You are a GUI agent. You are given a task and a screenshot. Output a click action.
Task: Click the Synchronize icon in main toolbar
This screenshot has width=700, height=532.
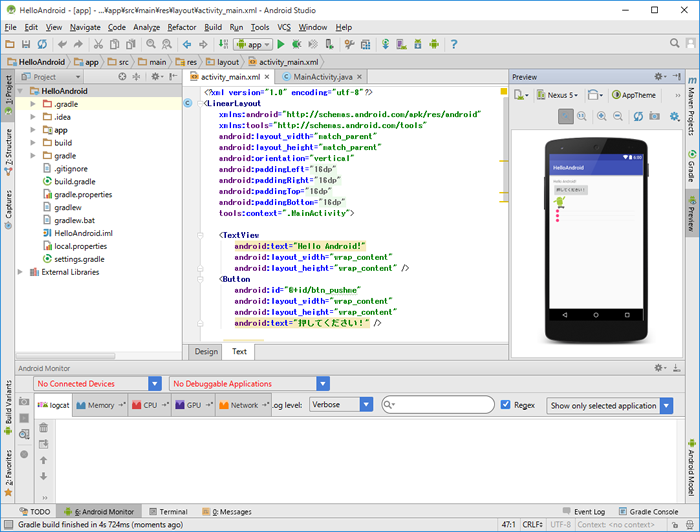pos(42,44)
